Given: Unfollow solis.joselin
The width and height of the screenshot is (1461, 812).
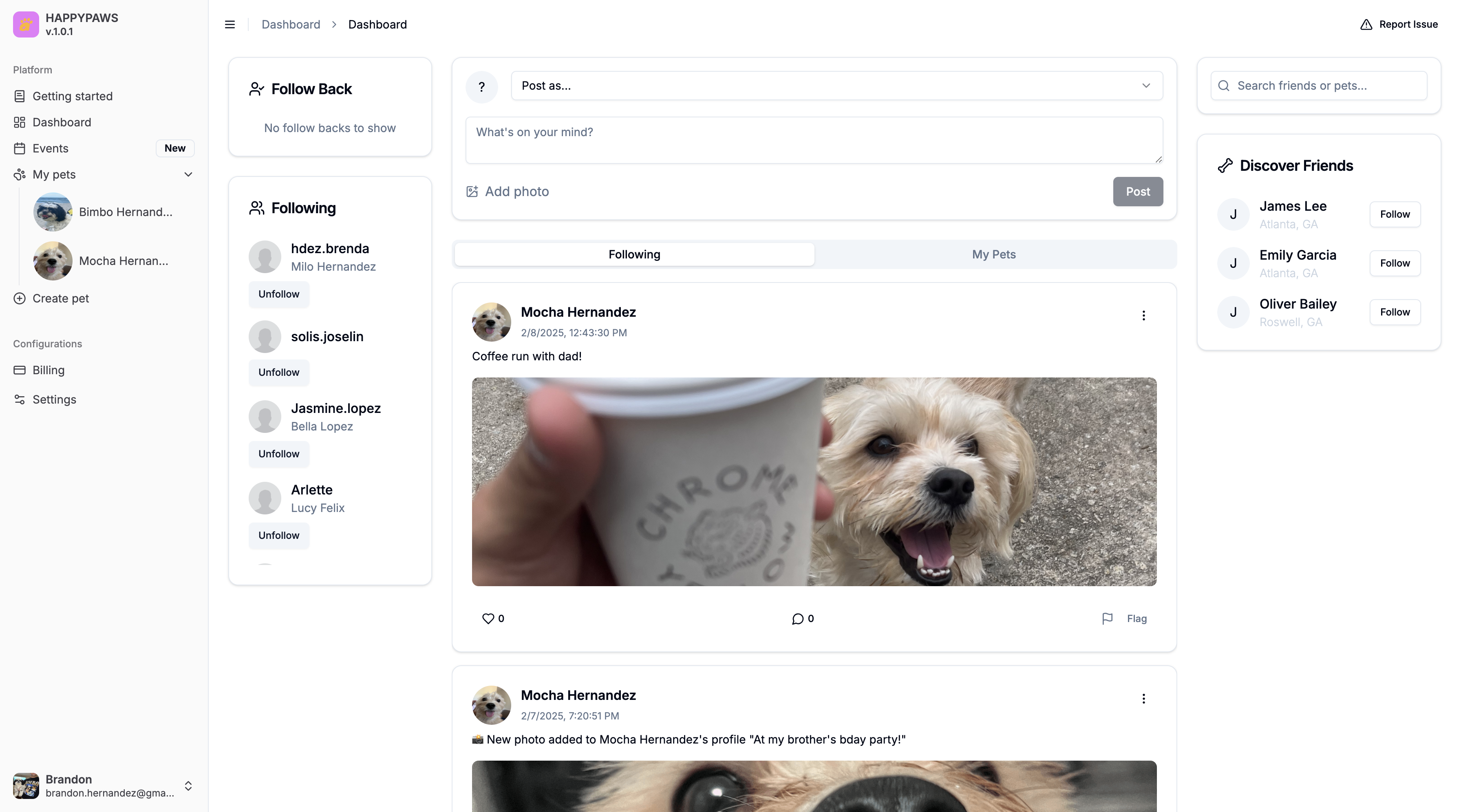Looking at the screenshot, I should click(278, 373).
